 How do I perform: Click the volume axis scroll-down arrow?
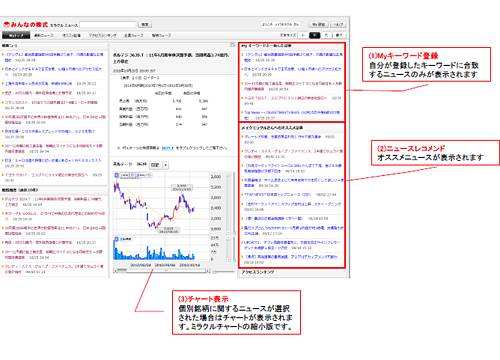pos(229,259)
